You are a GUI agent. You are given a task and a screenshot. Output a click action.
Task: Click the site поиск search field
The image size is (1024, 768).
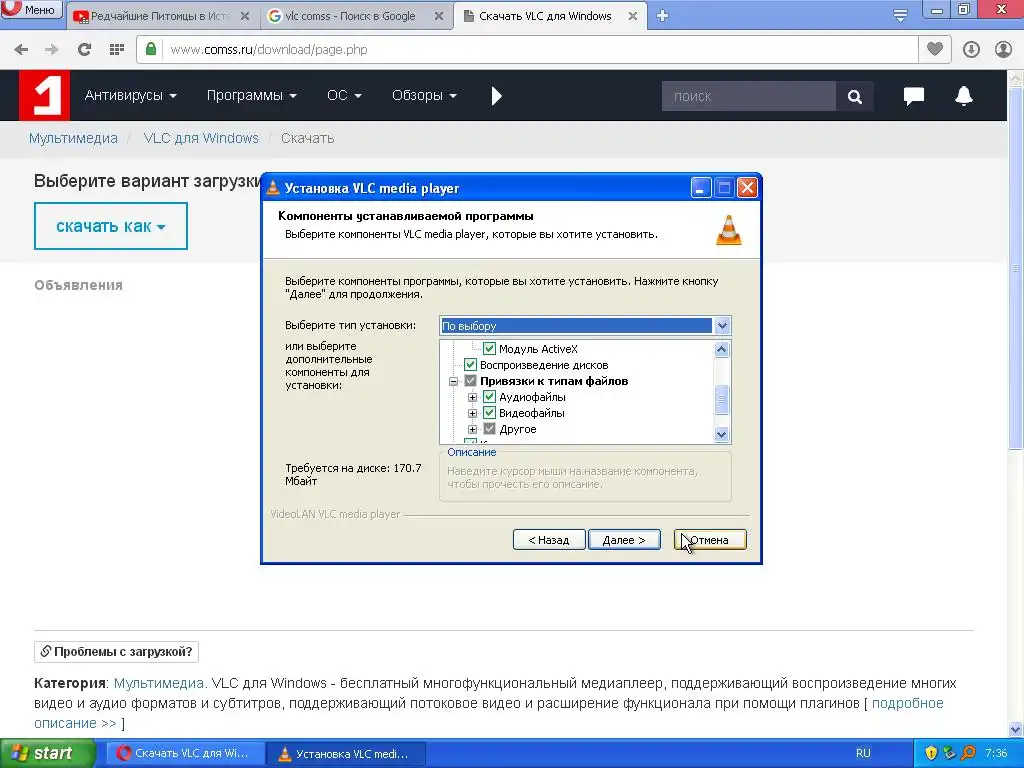[x=748, y=97]
